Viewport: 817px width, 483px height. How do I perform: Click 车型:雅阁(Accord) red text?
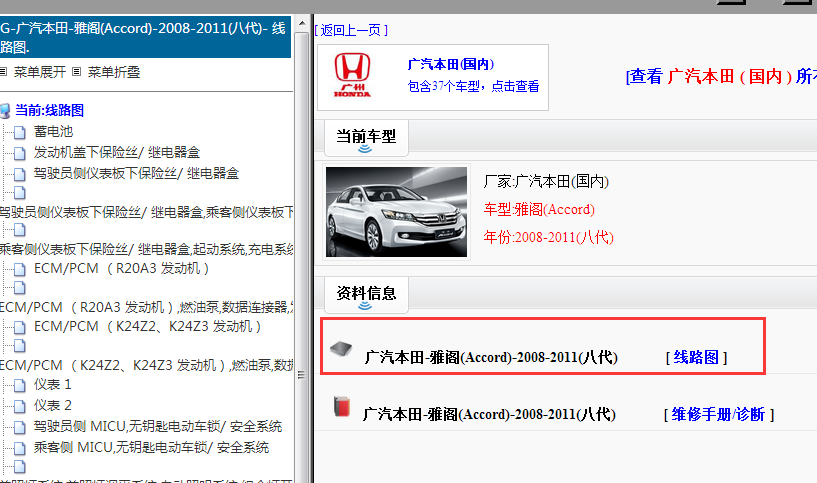[x=539, y=209]
